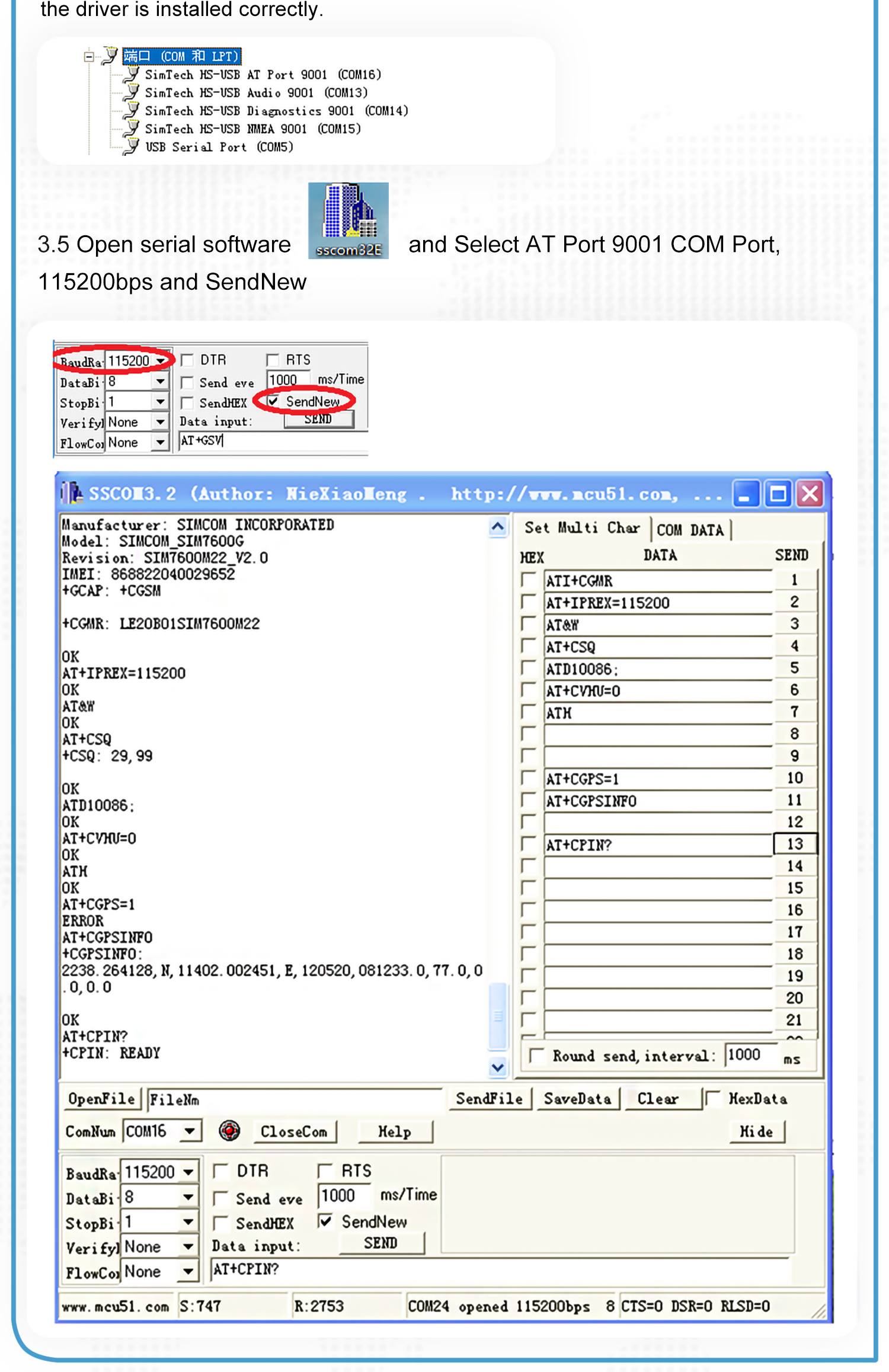Open BaudRa dropdown in upper settings snippet
The height and width of the screenshot is (1372, 889).
[160, 361]
